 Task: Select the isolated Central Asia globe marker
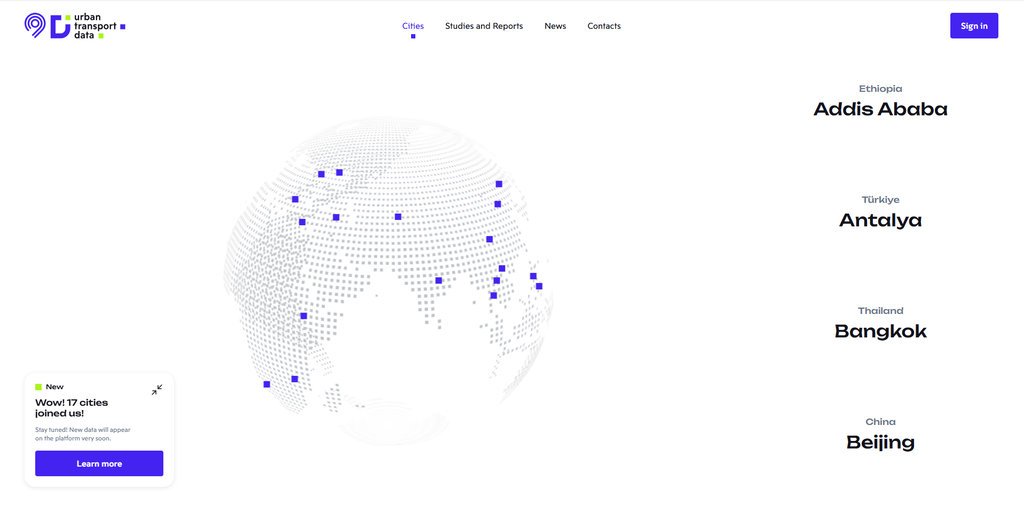point(398,216)
